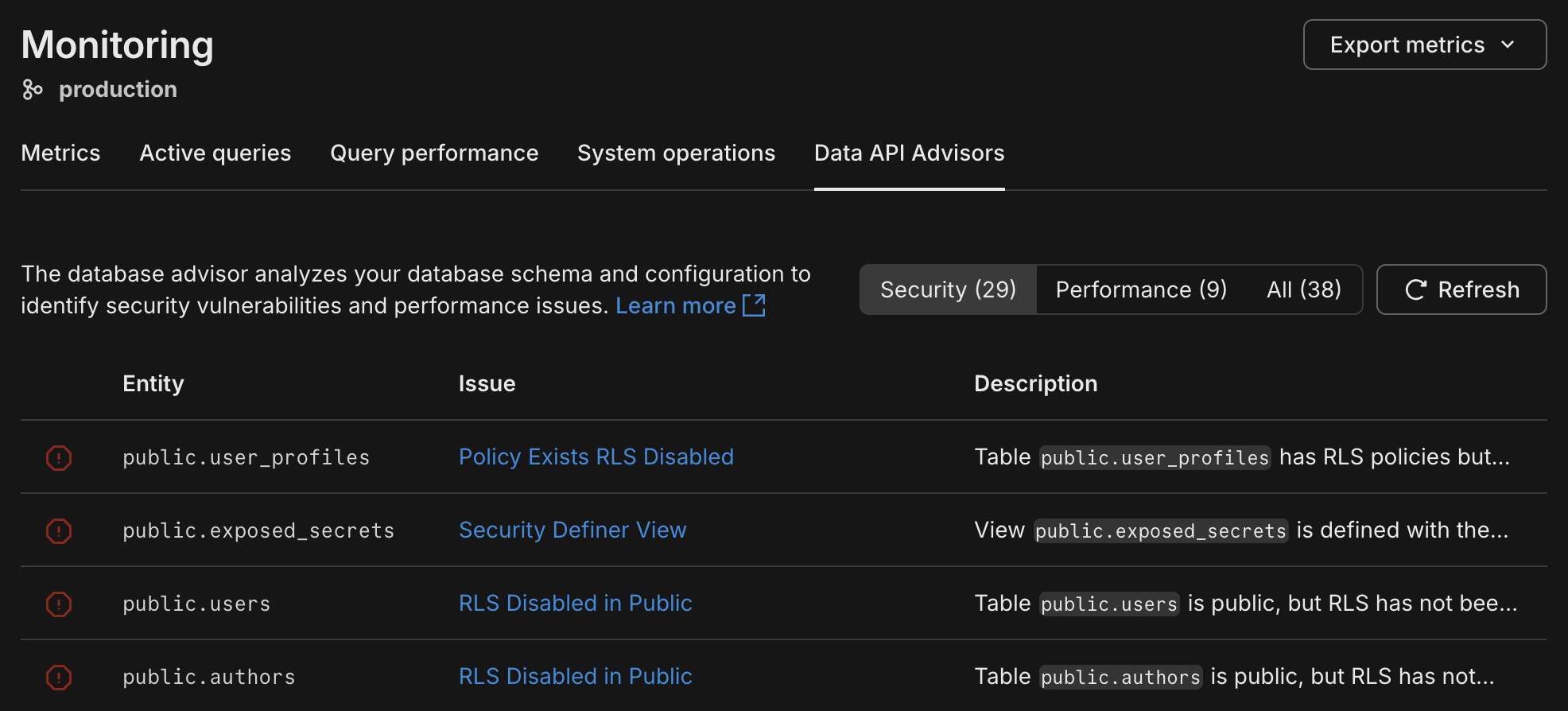The height and width of the screenshot is (711, 1568).
Task: Click the circular arrow Refresh icon
Action: pos(1416,289)
